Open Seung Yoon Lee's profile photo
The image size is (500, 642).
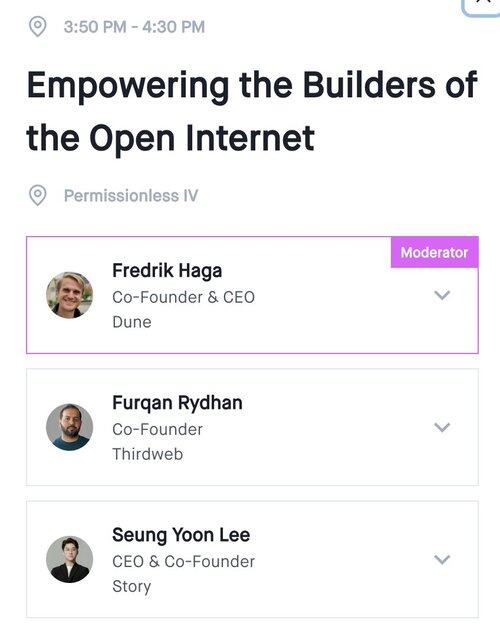pyautogui.click(x=70, y=559)
